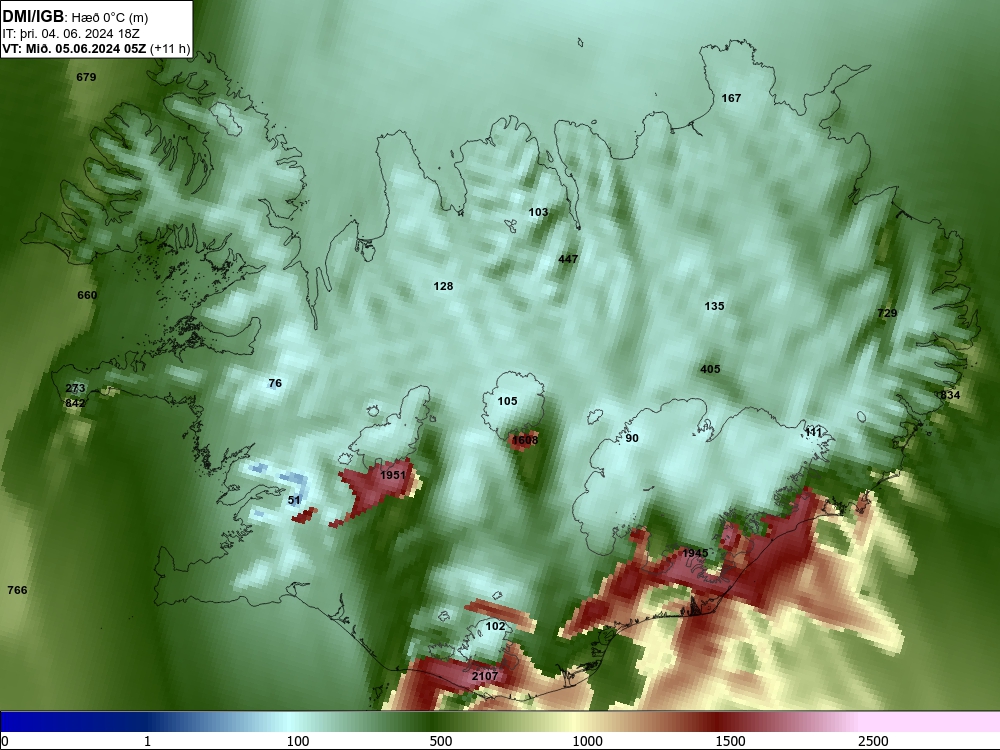Image resolution: width=1000 pixels, height=750 pixels.
Task: Select the 660 value off the west coast
Action: pyautogui.click(x=87, y=295)
